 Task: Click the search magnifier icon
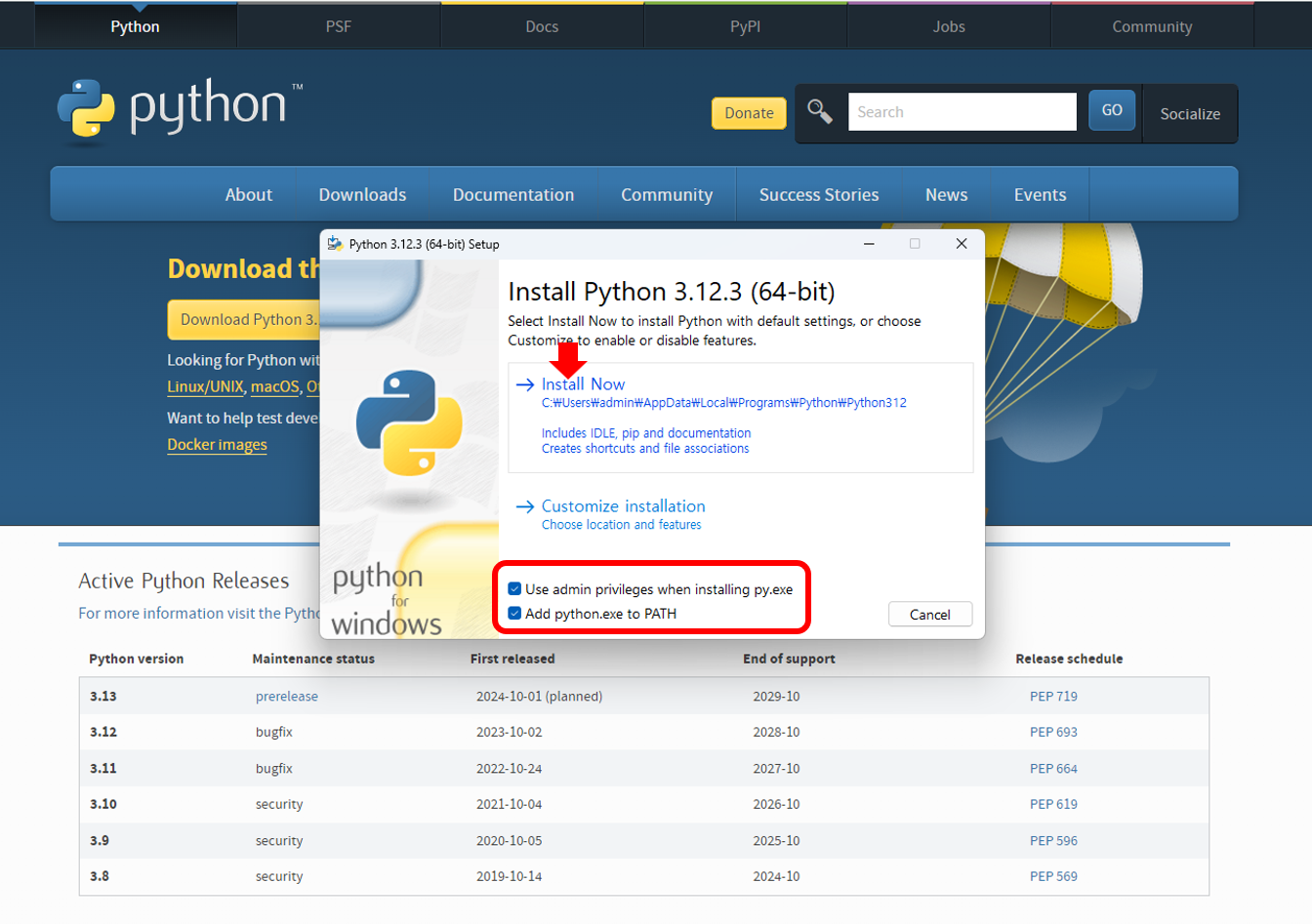coord(820,112)
